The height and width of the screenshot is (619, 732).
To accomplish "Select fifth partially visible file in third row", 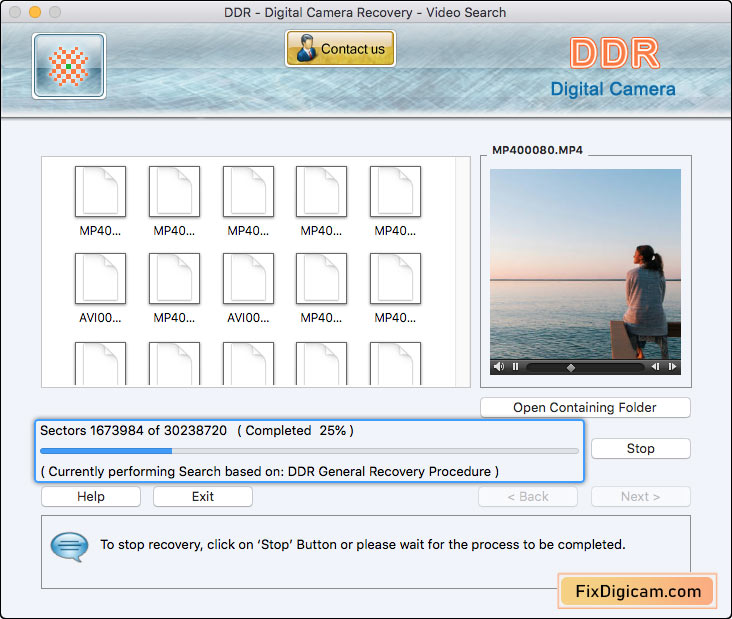I will click(395, 364).
